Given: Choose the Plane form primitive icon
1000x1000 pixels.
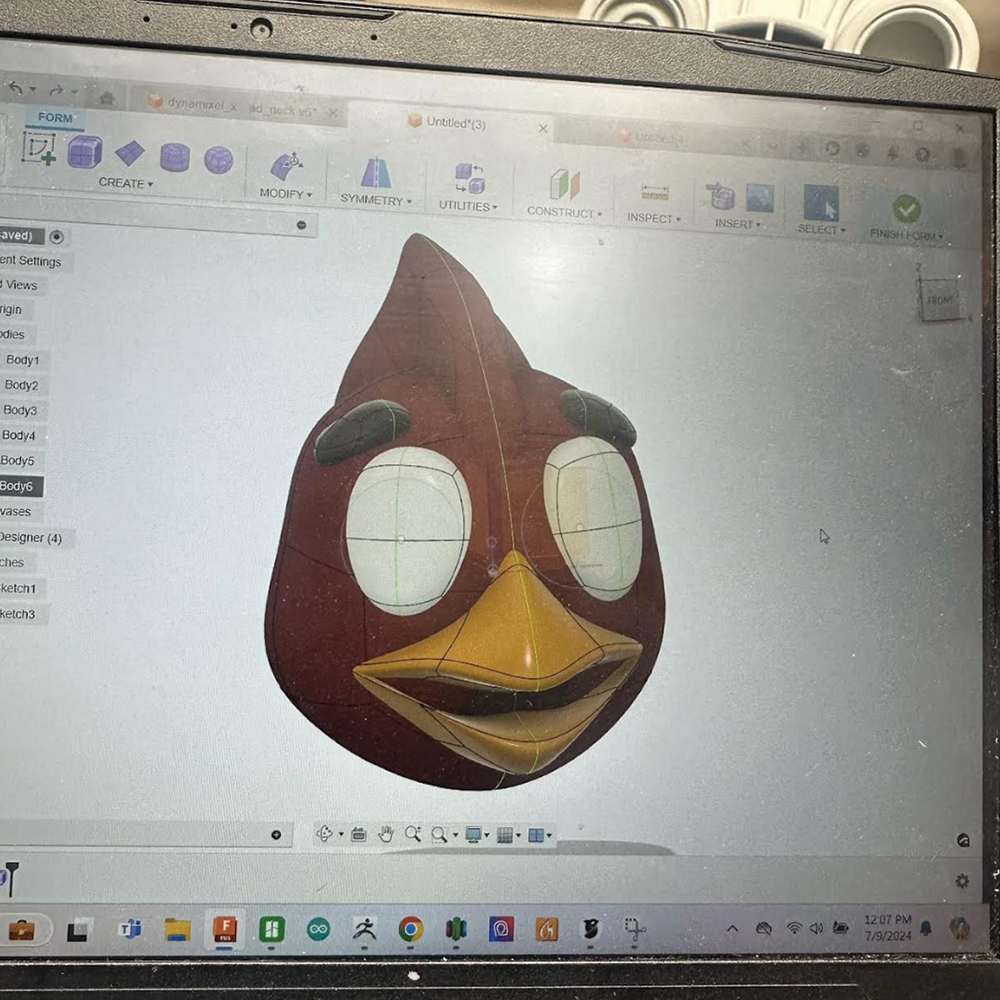Looking at the screenshot, I should 130,154.
